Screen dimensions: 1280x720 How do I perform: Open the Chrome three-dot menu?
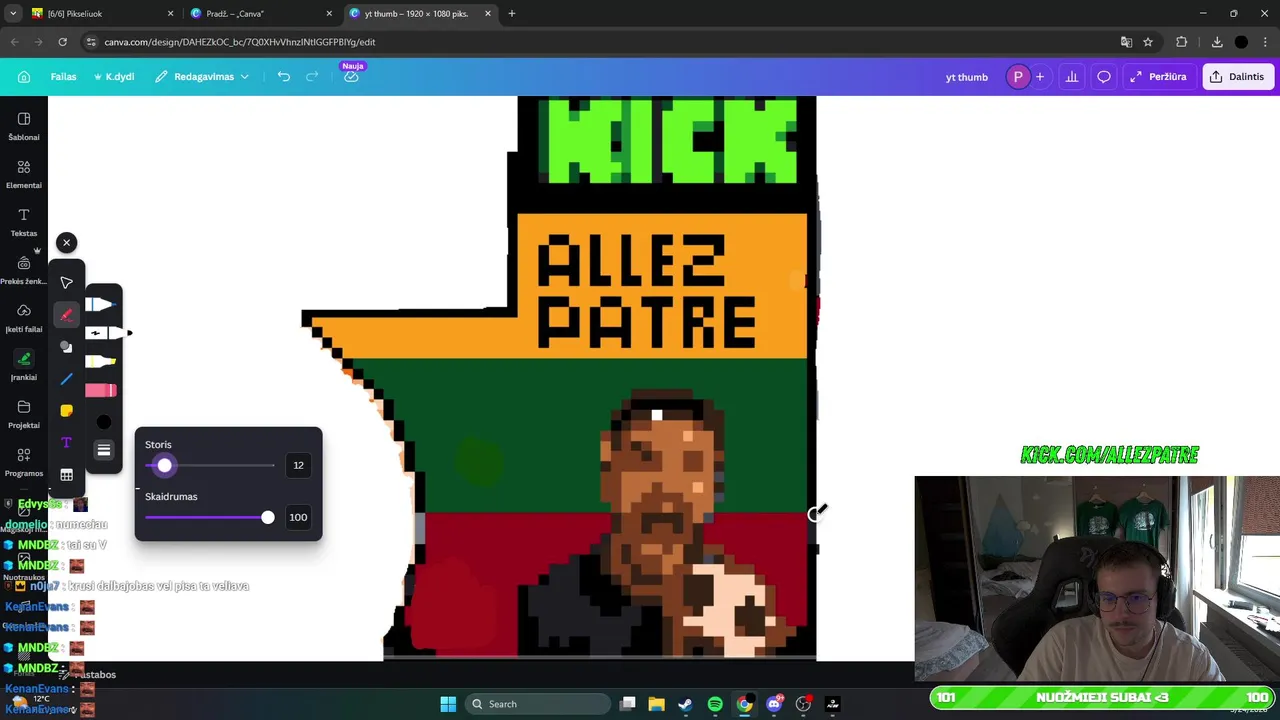pos(1265,42)
